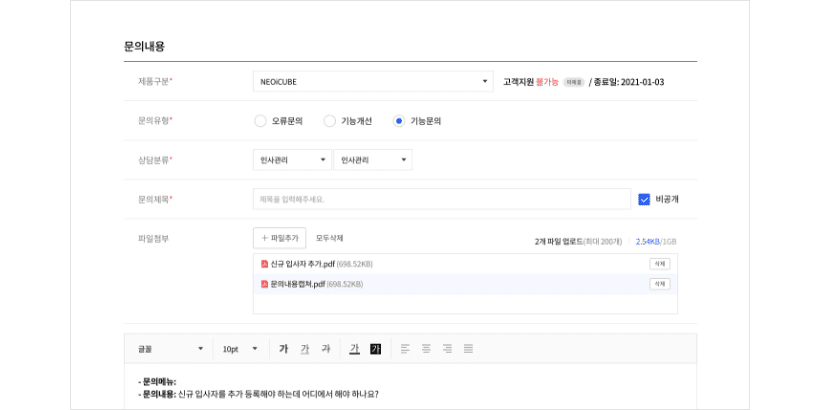The image size is (820, 410).
Task: Align text right
Action: tap(447, 349)
